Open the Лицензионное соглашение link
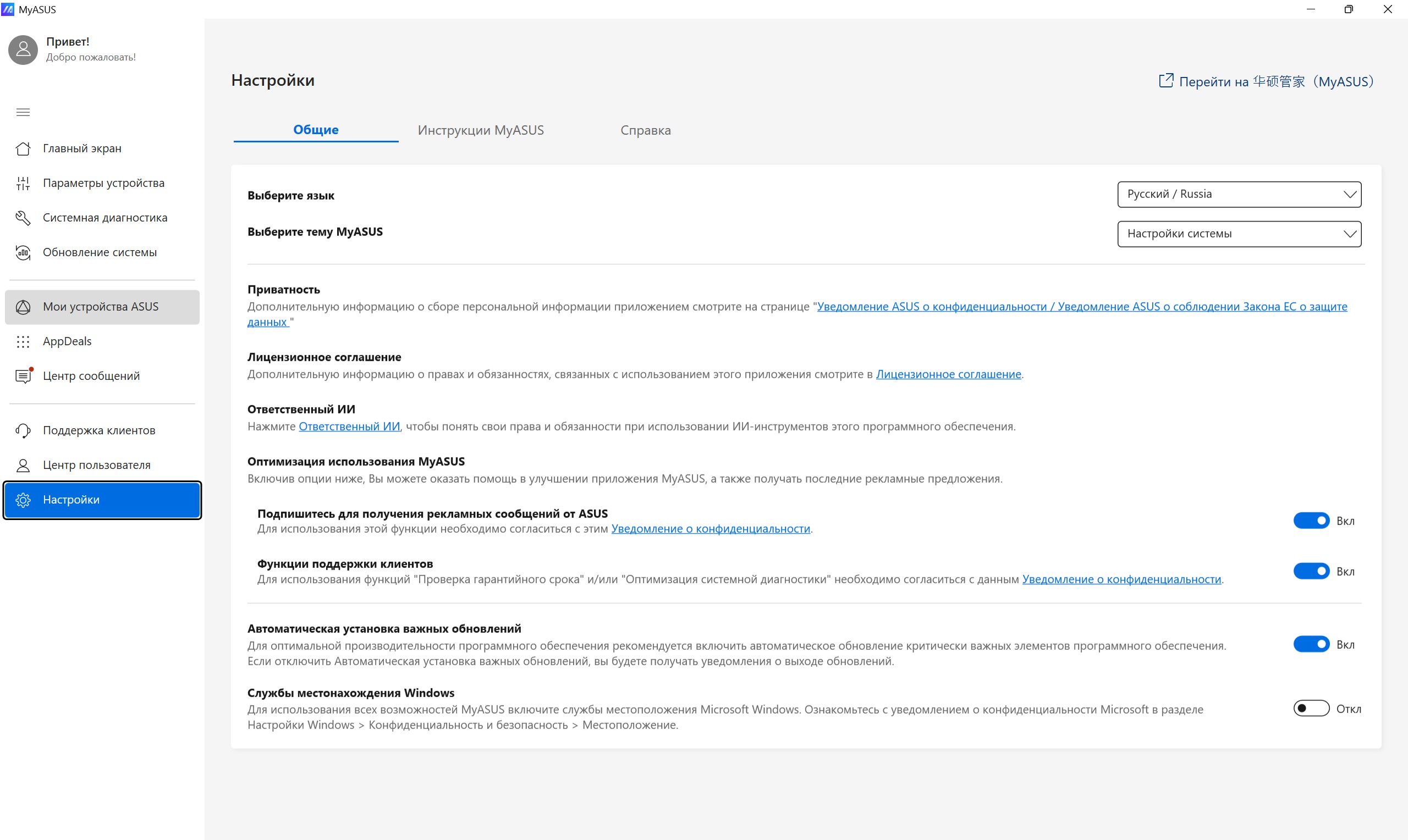 coord(948,374)
